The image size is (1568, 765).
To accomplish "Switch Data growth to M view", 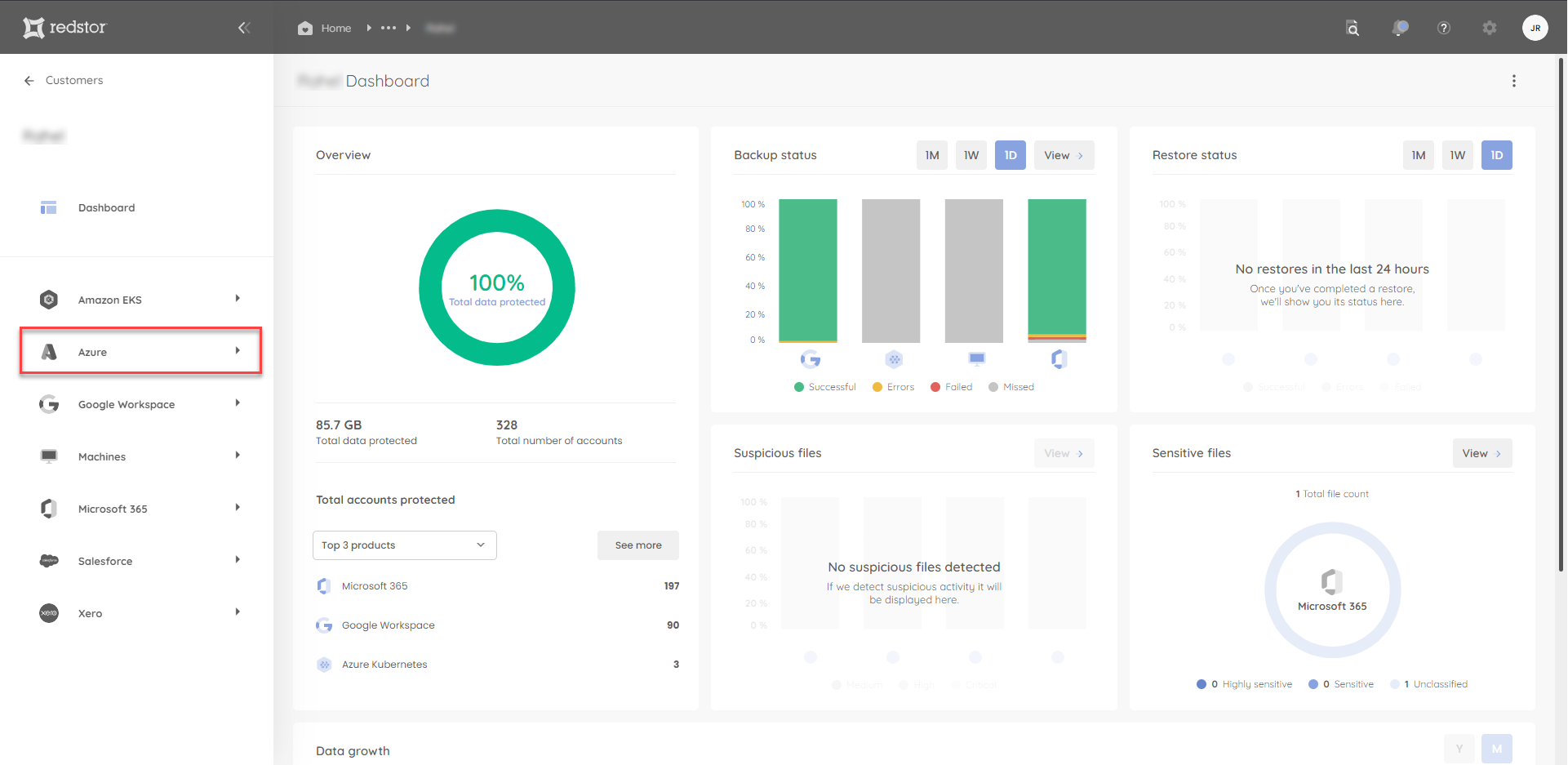I will (1497, 749).
